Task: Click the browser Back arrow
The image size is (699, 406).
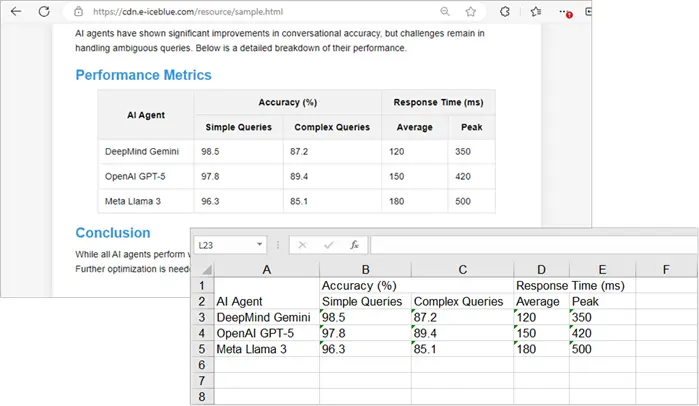Action: [x=16, y=12]
